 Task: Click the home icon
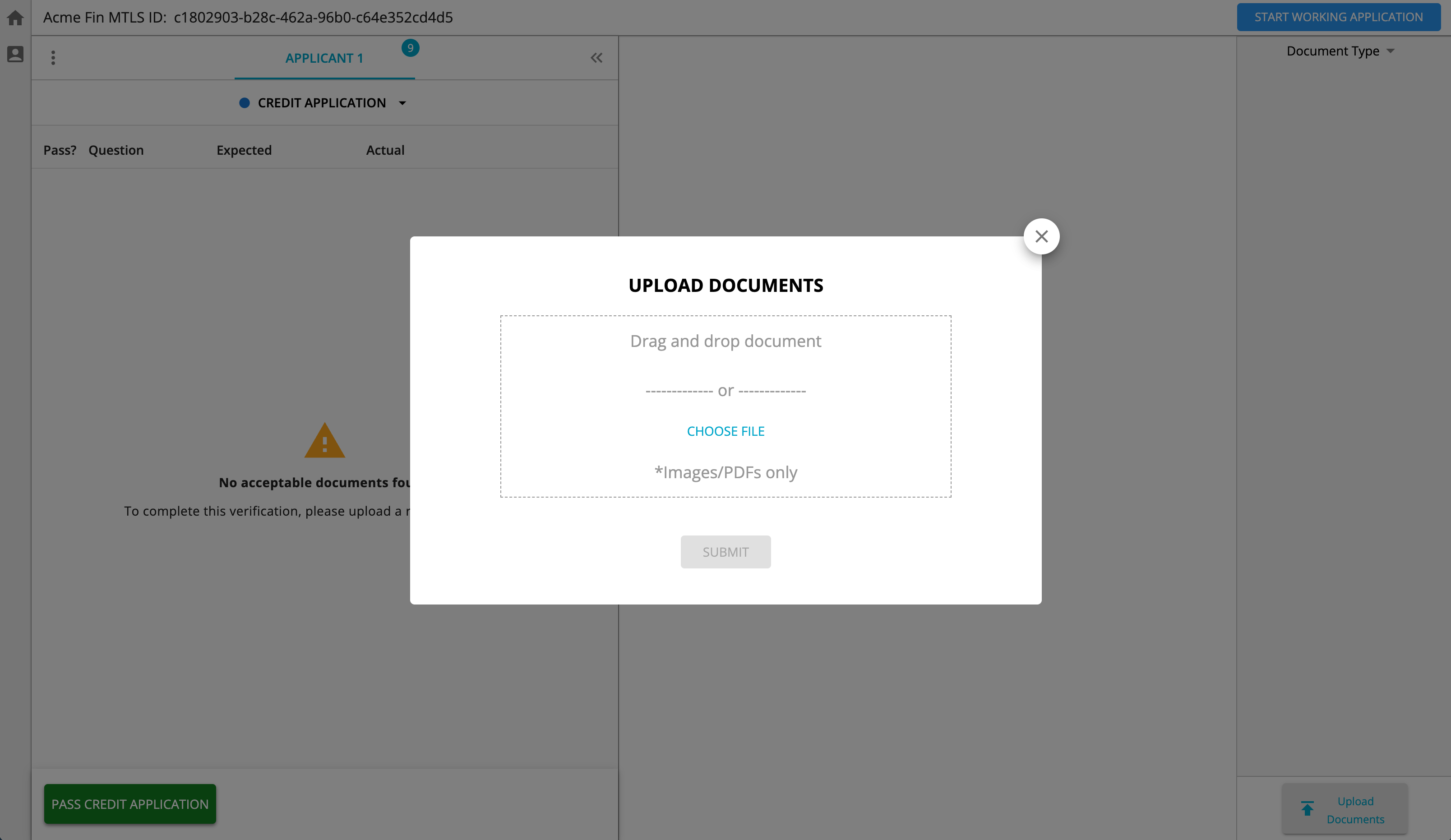(x=14, y=17)
